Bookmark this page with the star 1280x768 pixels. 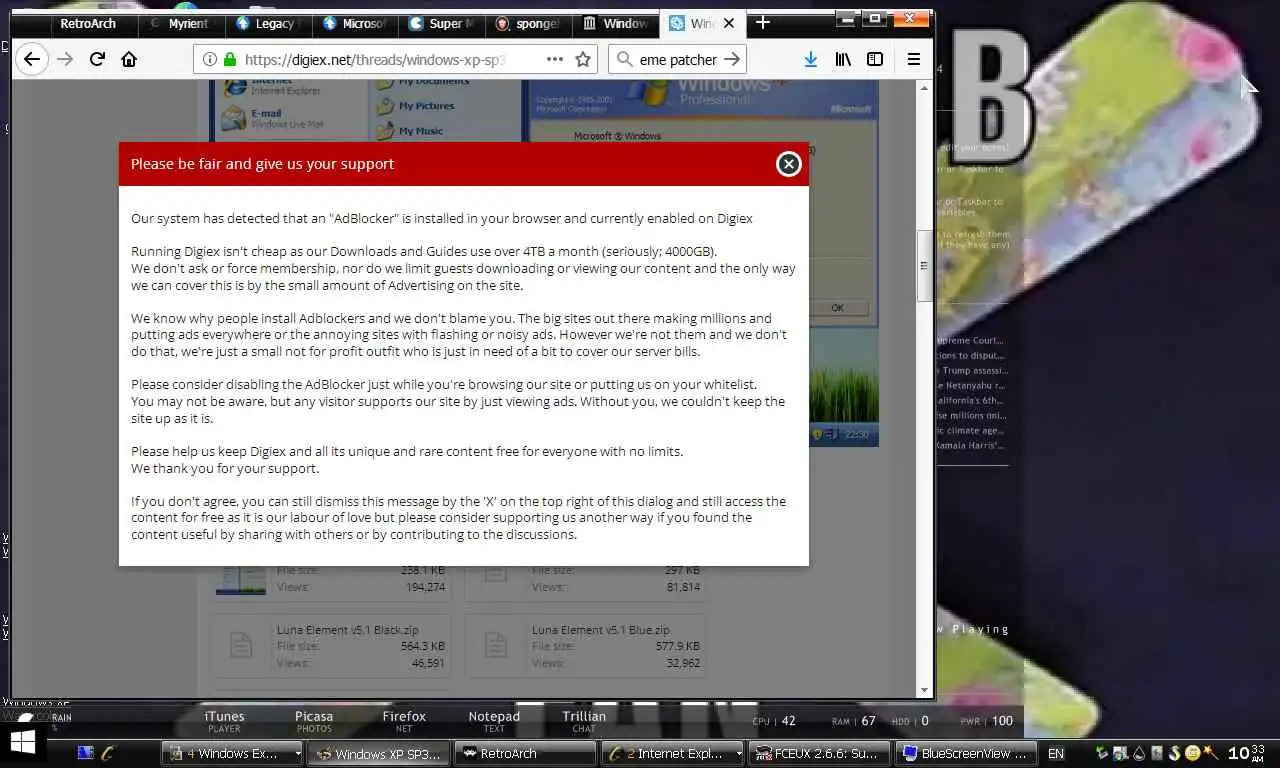[583, 59]
